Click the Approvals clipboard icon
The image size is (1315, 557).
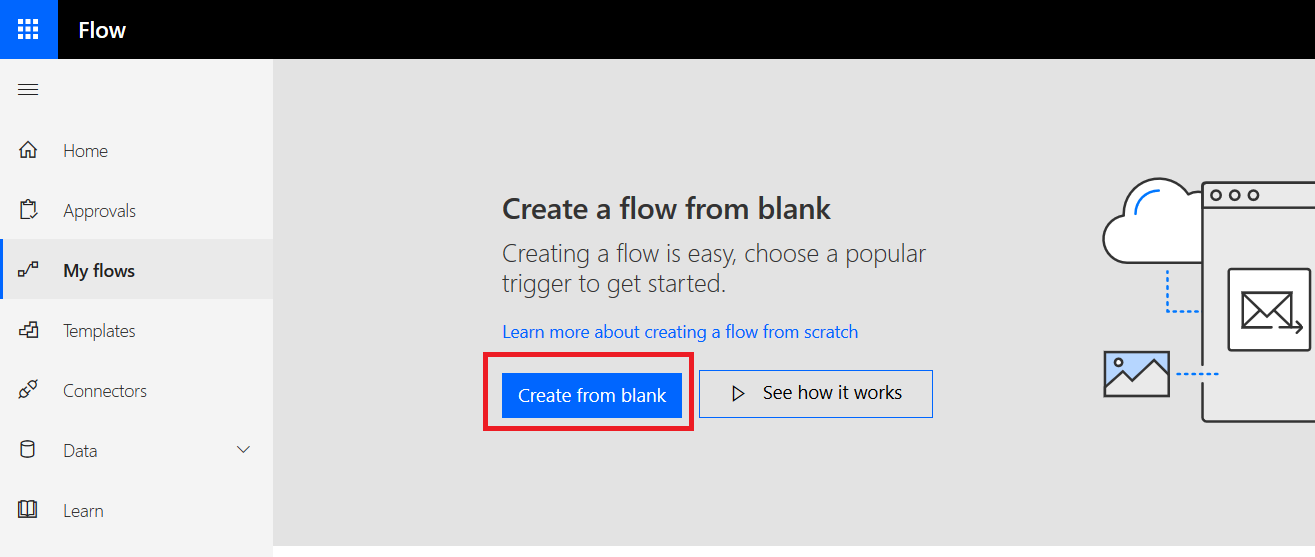pyautogui.click(x=28, y=211)
